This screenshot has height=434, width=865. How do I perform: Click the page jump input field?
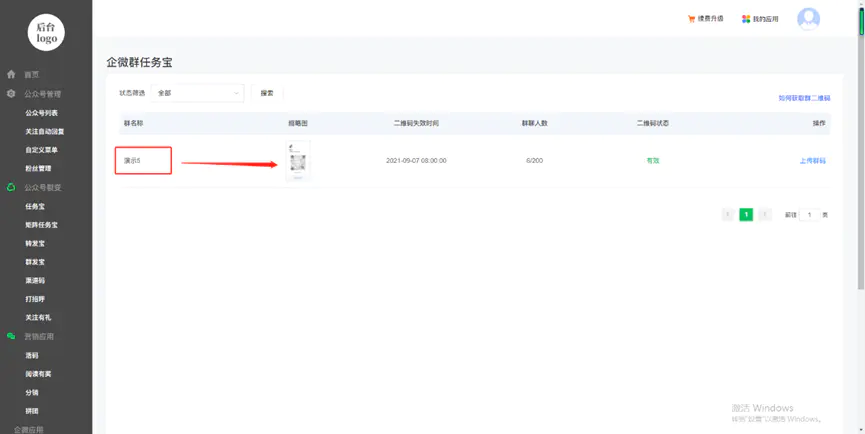pos(809,215)
